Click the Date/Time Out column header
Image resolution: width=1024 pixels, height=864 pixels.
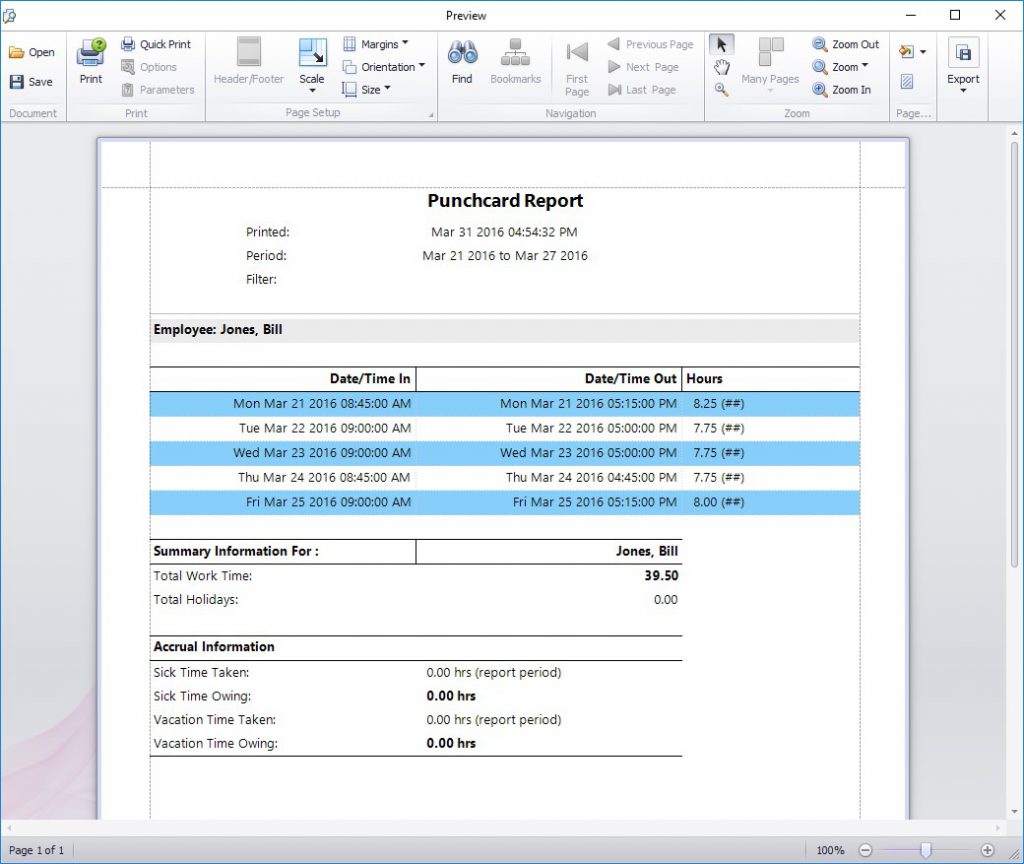(631, 379)
